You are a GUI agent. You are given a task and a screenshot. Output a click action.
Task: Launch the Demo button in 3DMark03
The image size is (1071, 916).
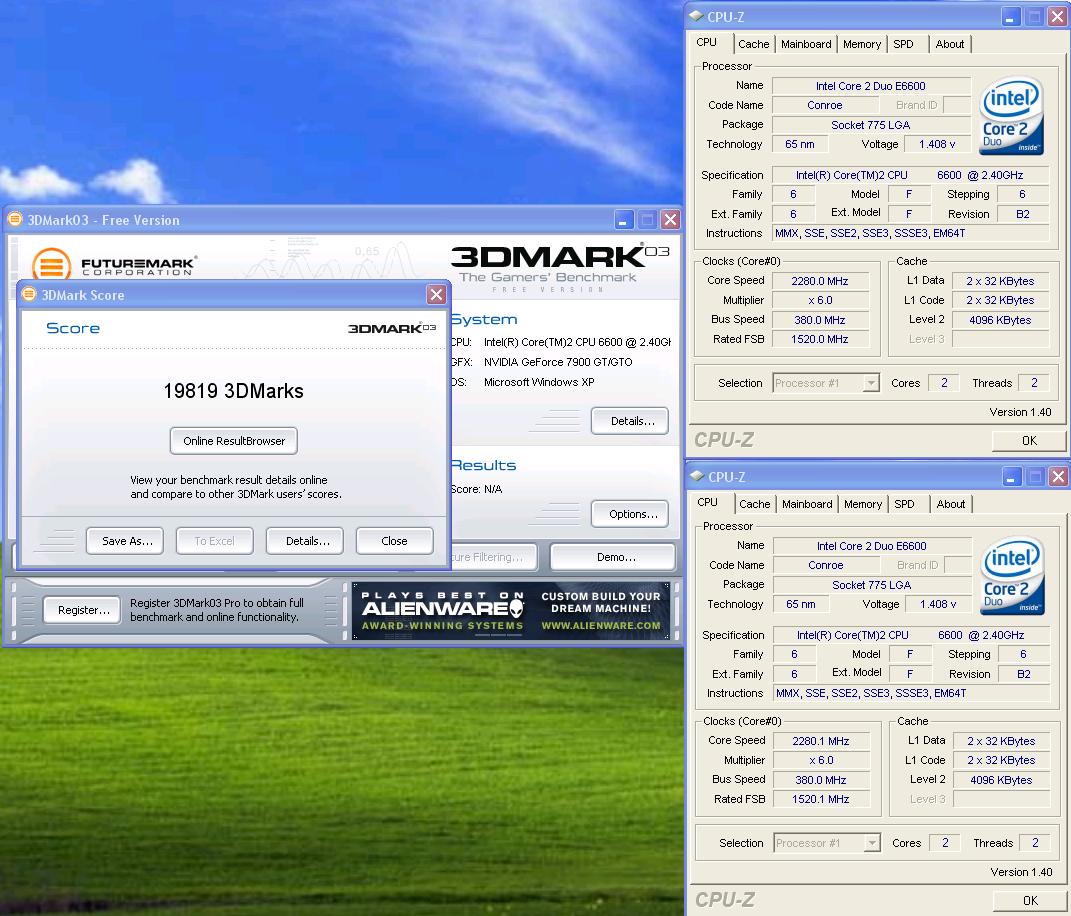coord(613,557)
